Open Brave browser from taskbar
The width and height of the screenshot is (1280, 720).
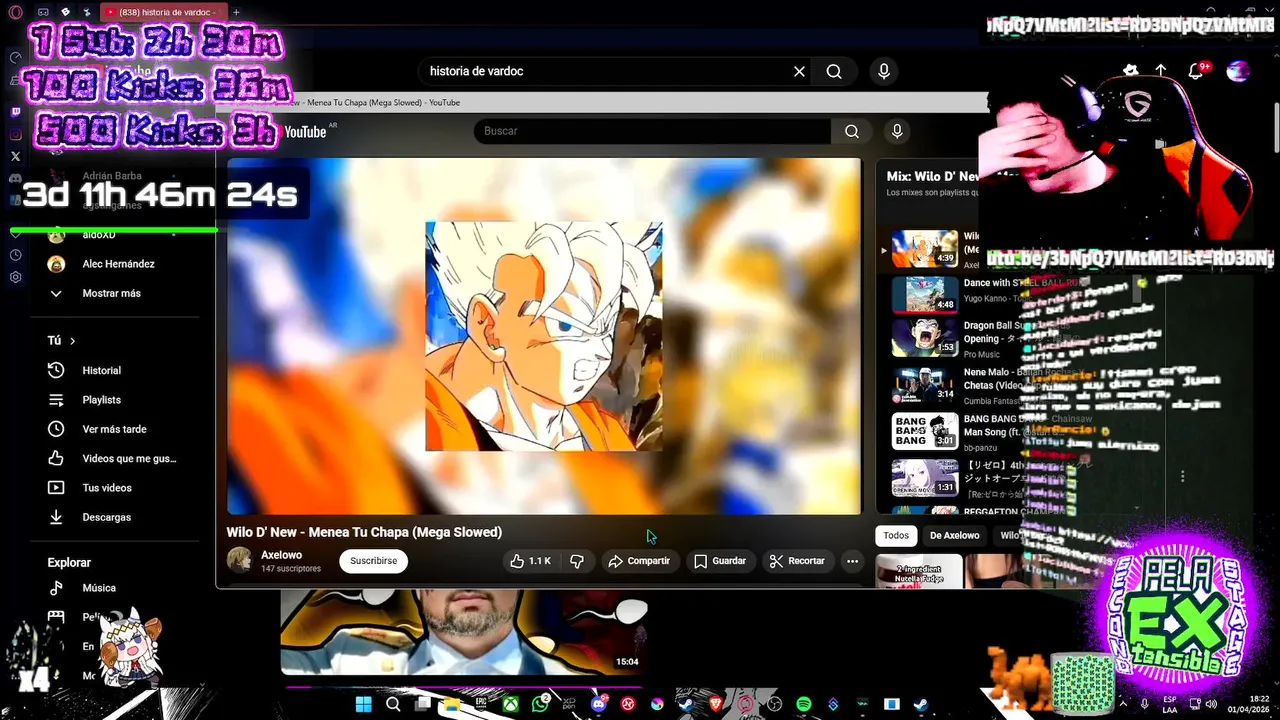[x=716, y=704]
